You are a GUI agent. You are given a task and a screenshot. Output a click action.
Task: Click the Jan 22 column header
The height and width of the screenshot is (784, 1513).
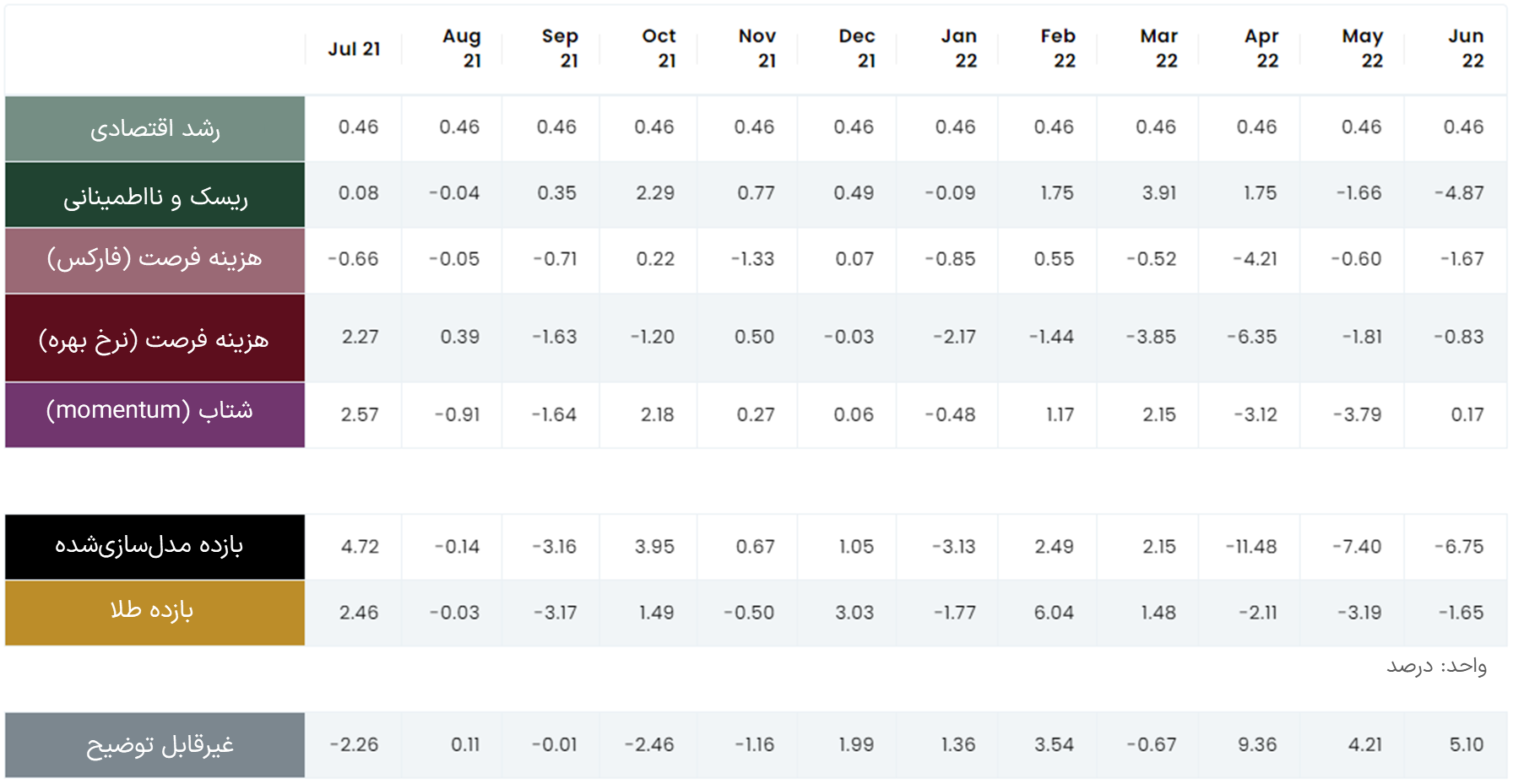959,48
